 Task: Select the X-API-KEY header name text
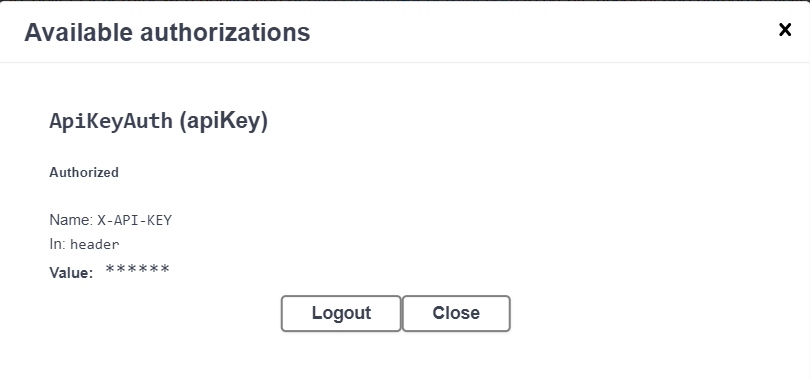134,220
